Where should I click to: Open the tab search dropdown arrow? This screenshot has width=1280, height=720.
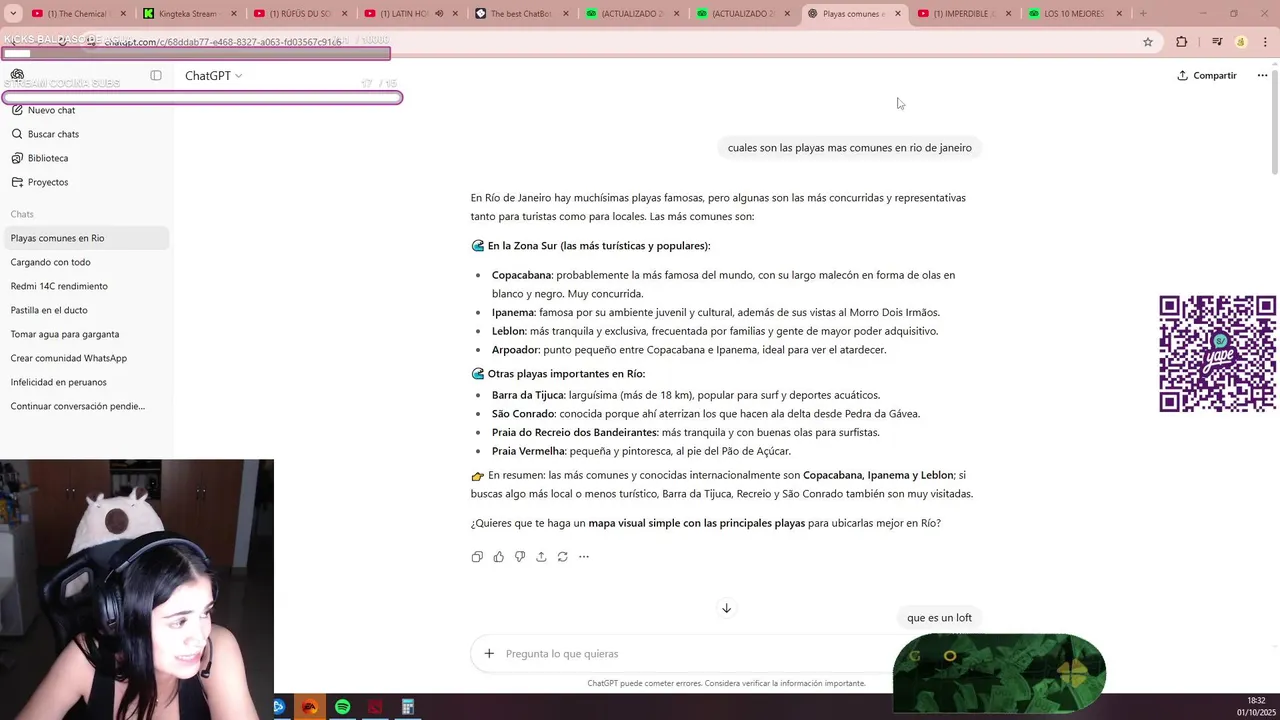point(13,14)
